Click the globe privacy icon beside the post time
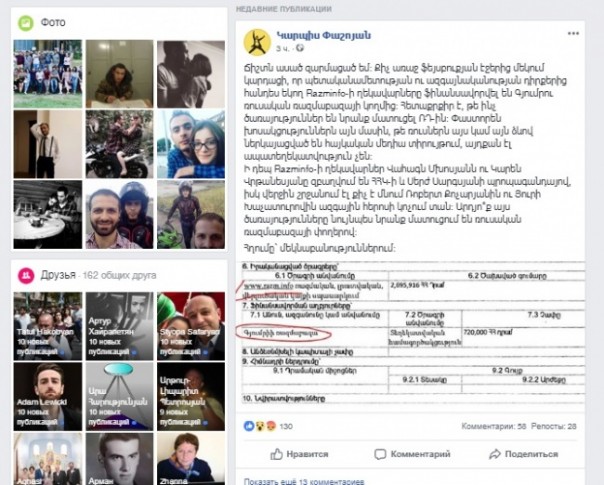The height and width of the screenshot is (485, 604). click(x=300, y=48)
